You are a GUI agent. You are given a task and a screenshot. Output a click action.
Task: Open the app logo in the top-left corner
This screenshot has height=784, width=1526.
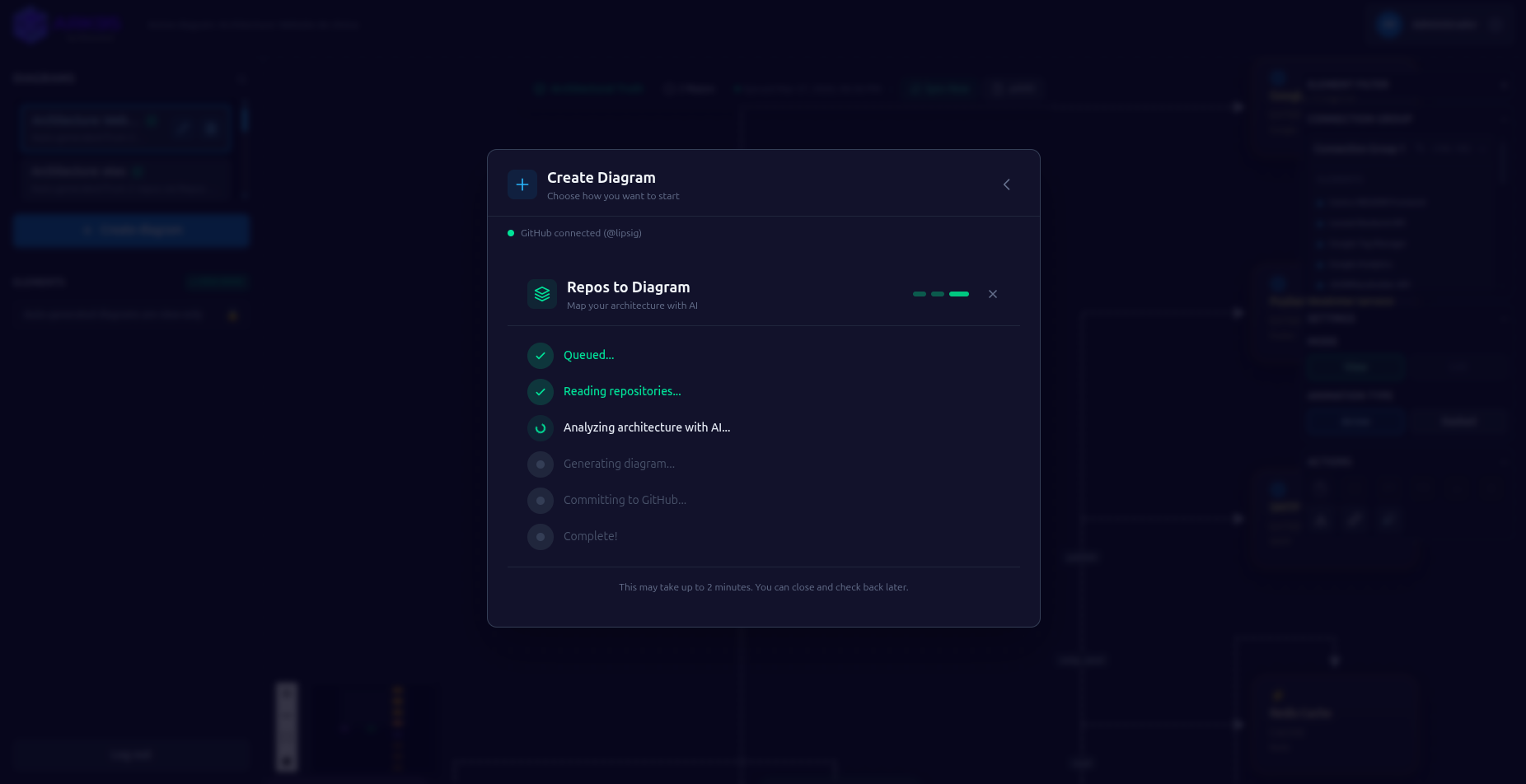30,24
